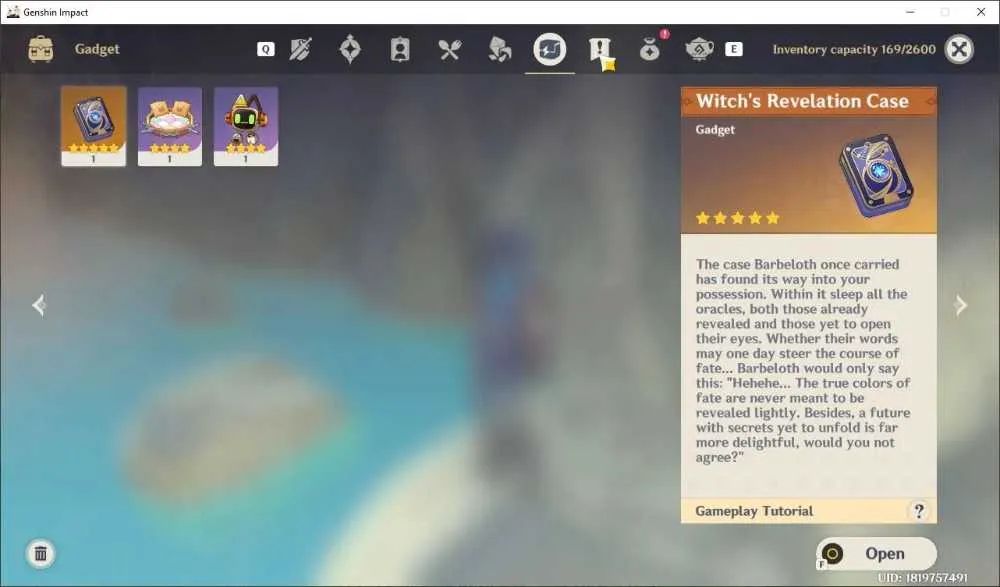Select the robot companion gadget

(246, 126)
